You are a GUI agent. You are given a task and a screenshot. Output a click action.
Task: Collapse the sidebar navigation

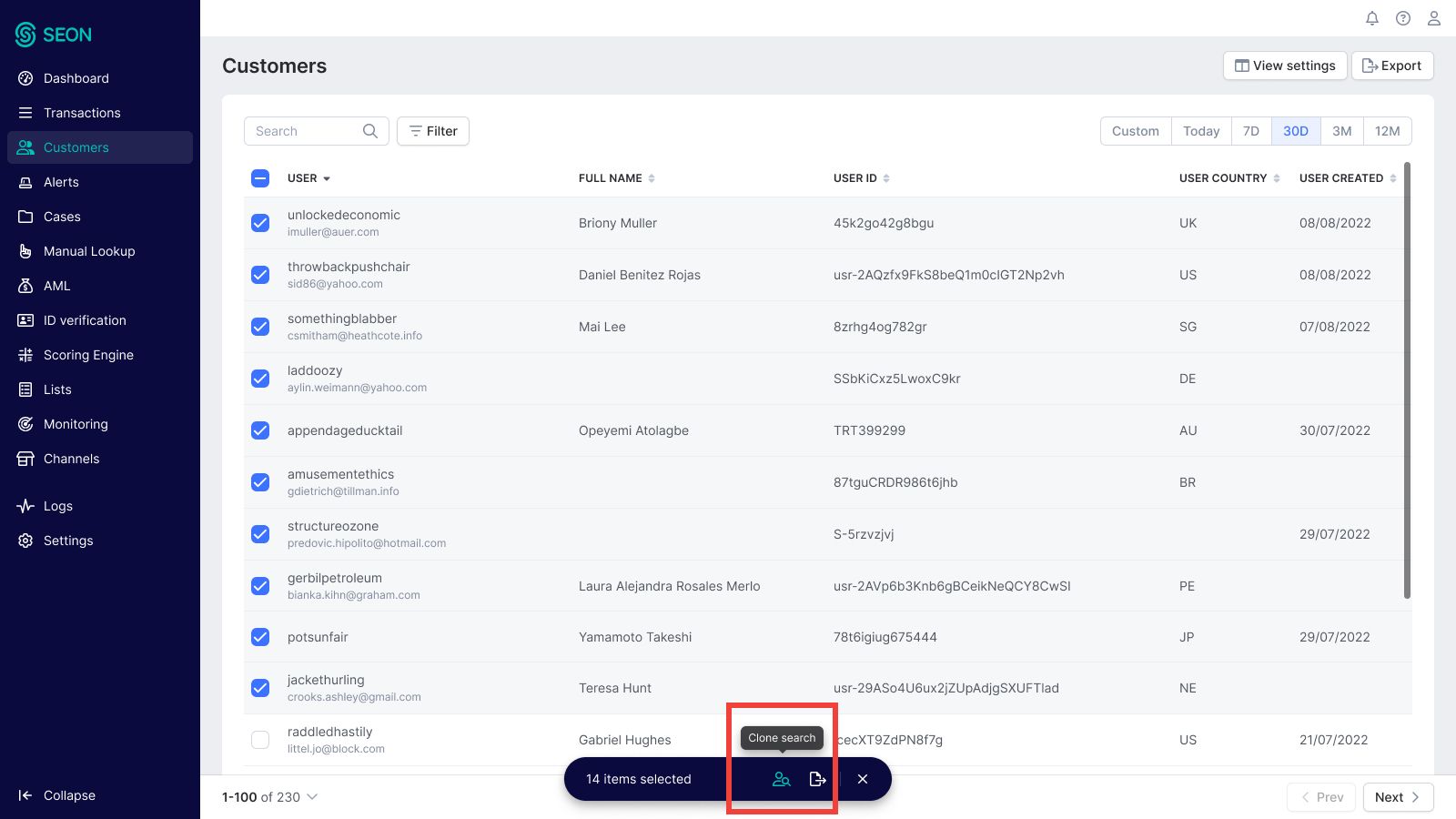(56, 795)
